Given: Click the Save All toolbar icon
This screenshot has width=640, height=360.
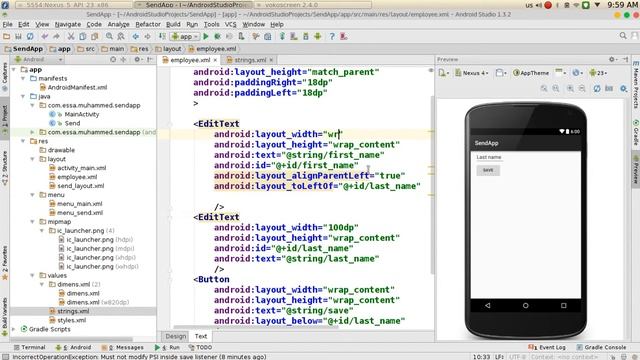Looking at the screenshot, I should point(18,36).
